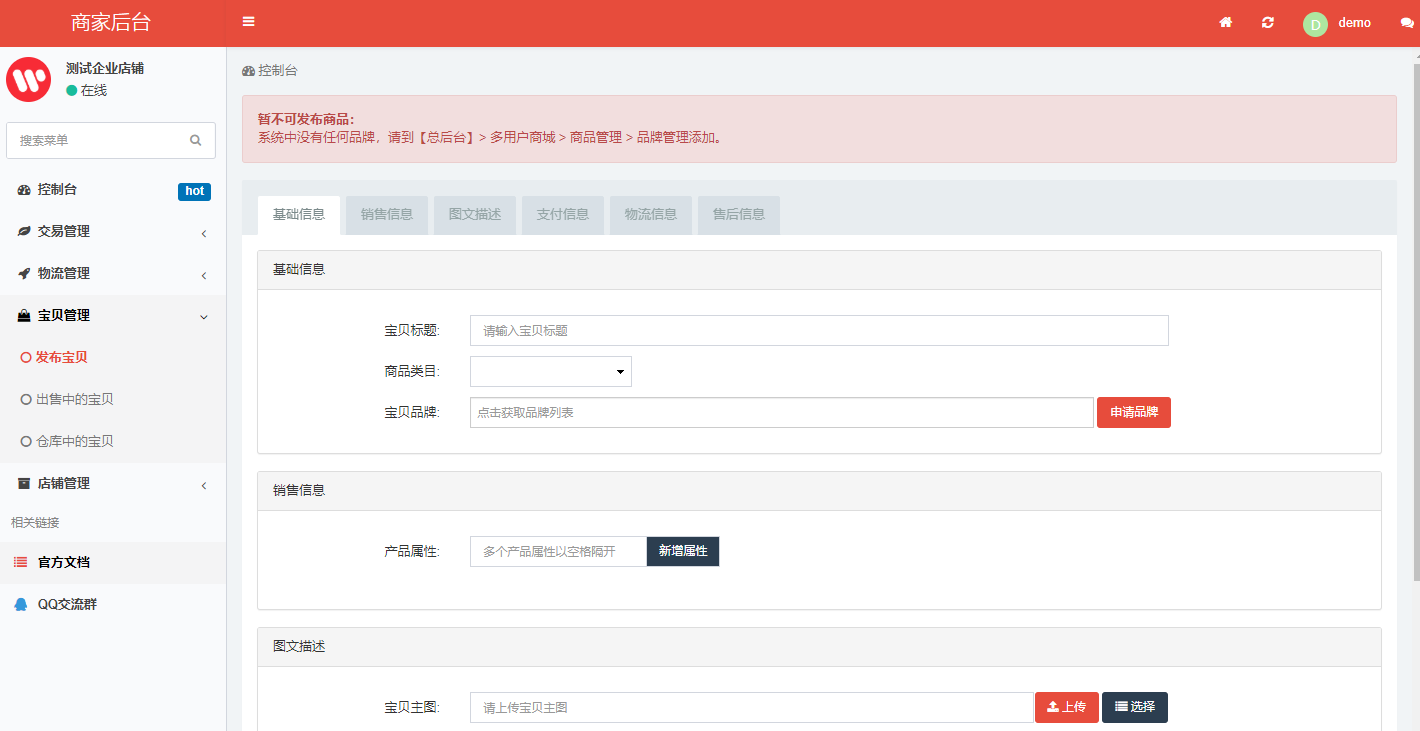Click the green online status dot

(72, 90)
